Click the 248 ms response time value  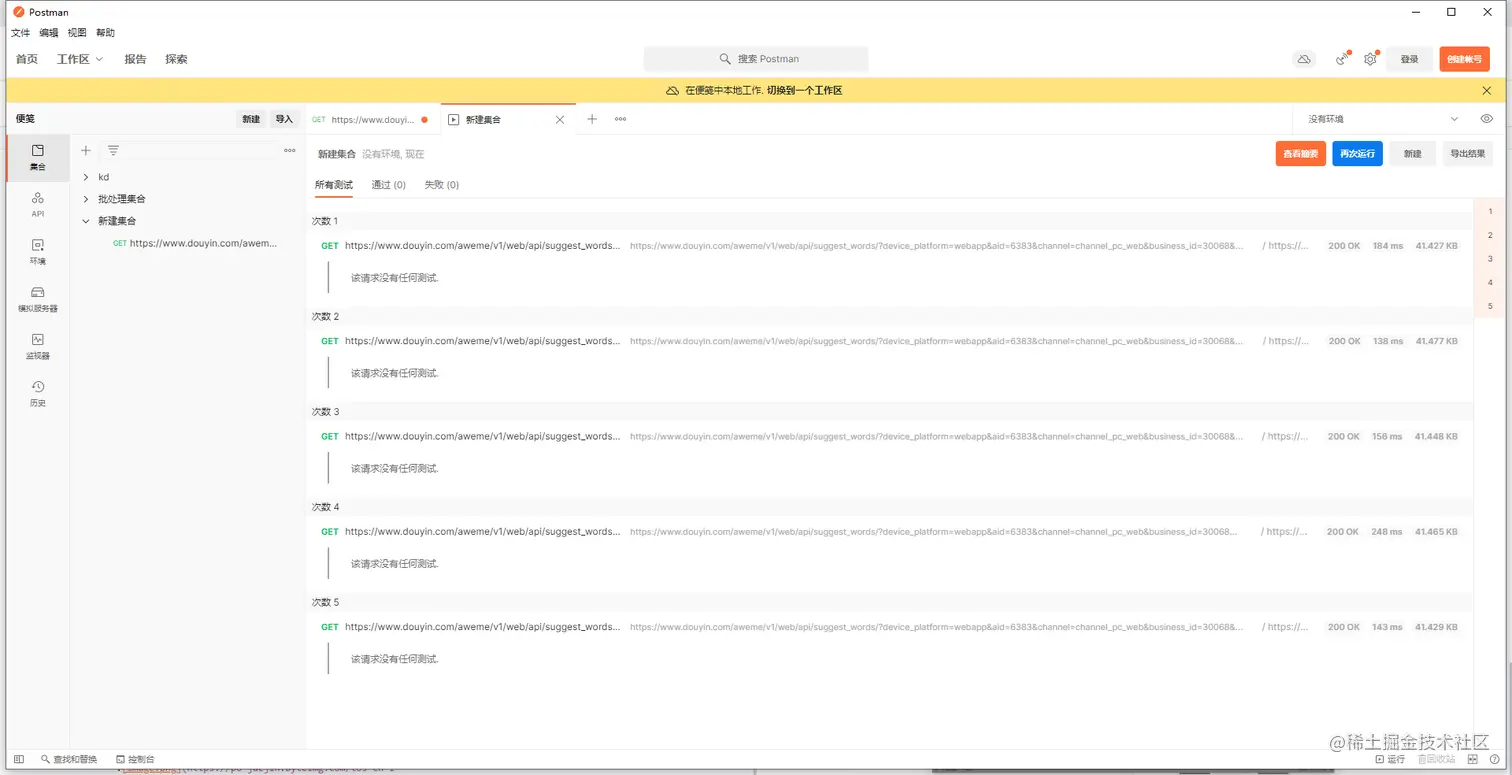1387,532
